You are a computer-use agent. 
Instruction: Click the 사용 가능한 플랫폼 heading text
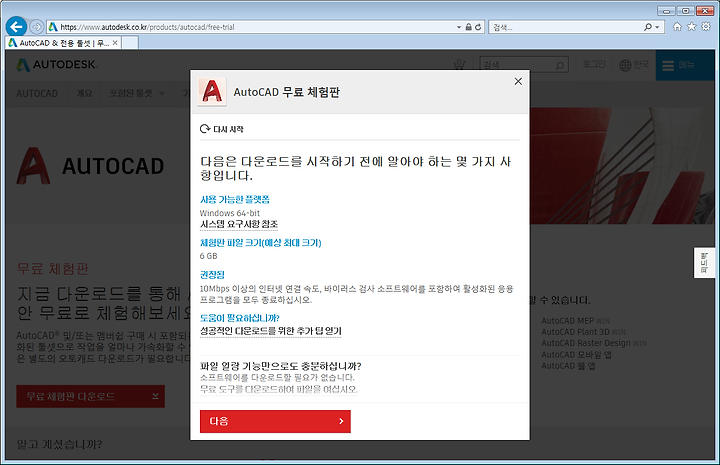[x=235, y=199]
